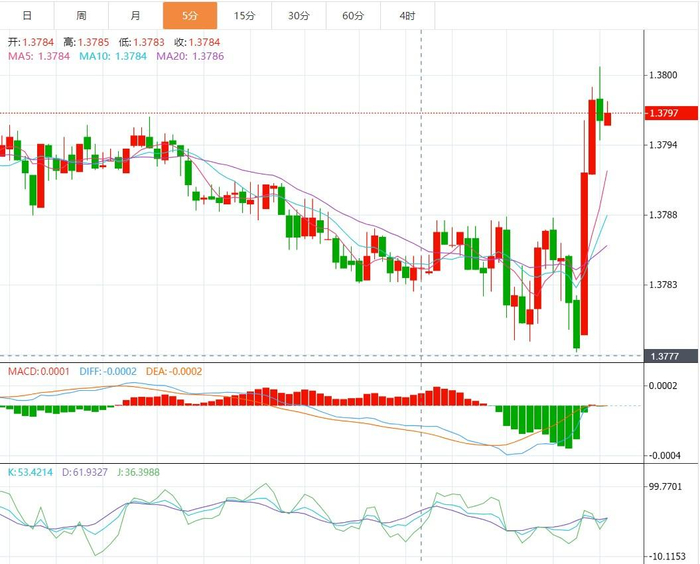This screenshot has height=564, width=700.
Task: Select the 周 weekly timeframe tab
Action: pos(81,16)
